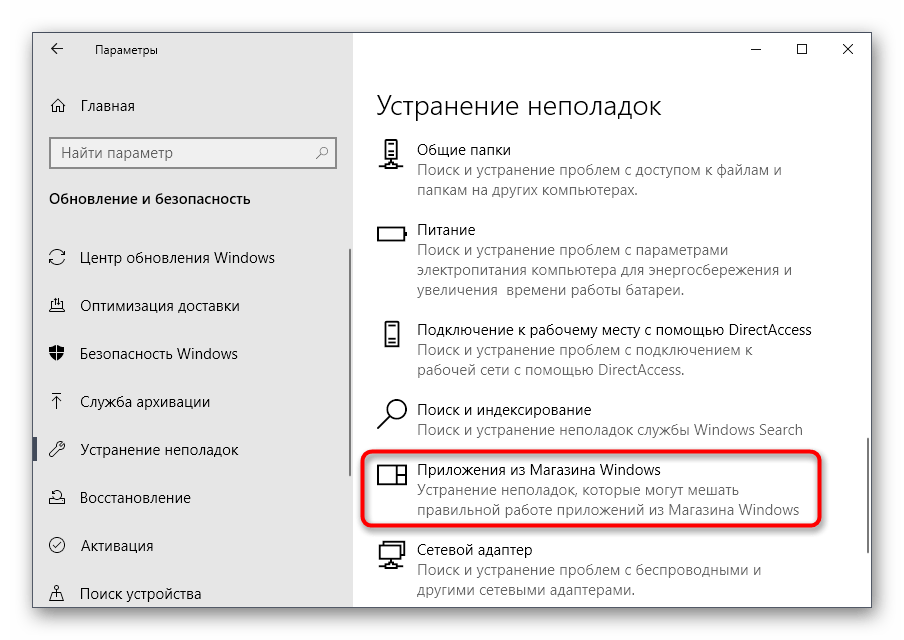Maximize the Параметры window
Image resolution: width=904 pixels, height=640 pixels.
(802, 49)
